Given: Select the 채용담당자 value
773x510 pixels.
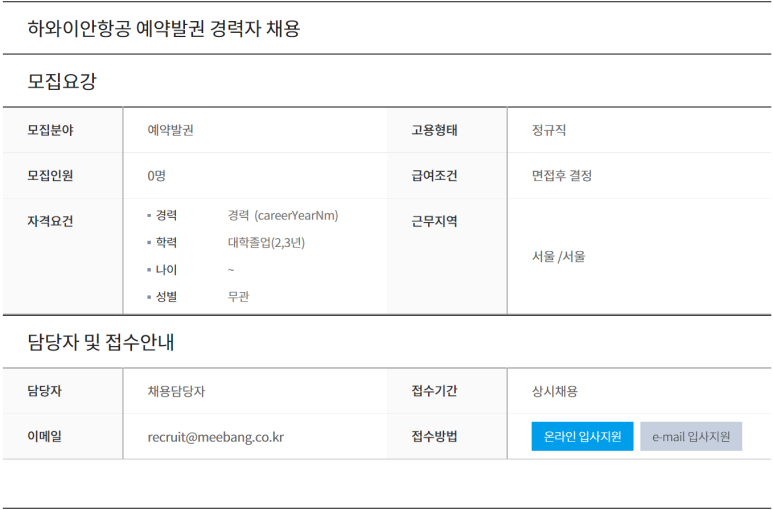Looking at the screenshot, I should pyautogui.click(x=176, y=391).
